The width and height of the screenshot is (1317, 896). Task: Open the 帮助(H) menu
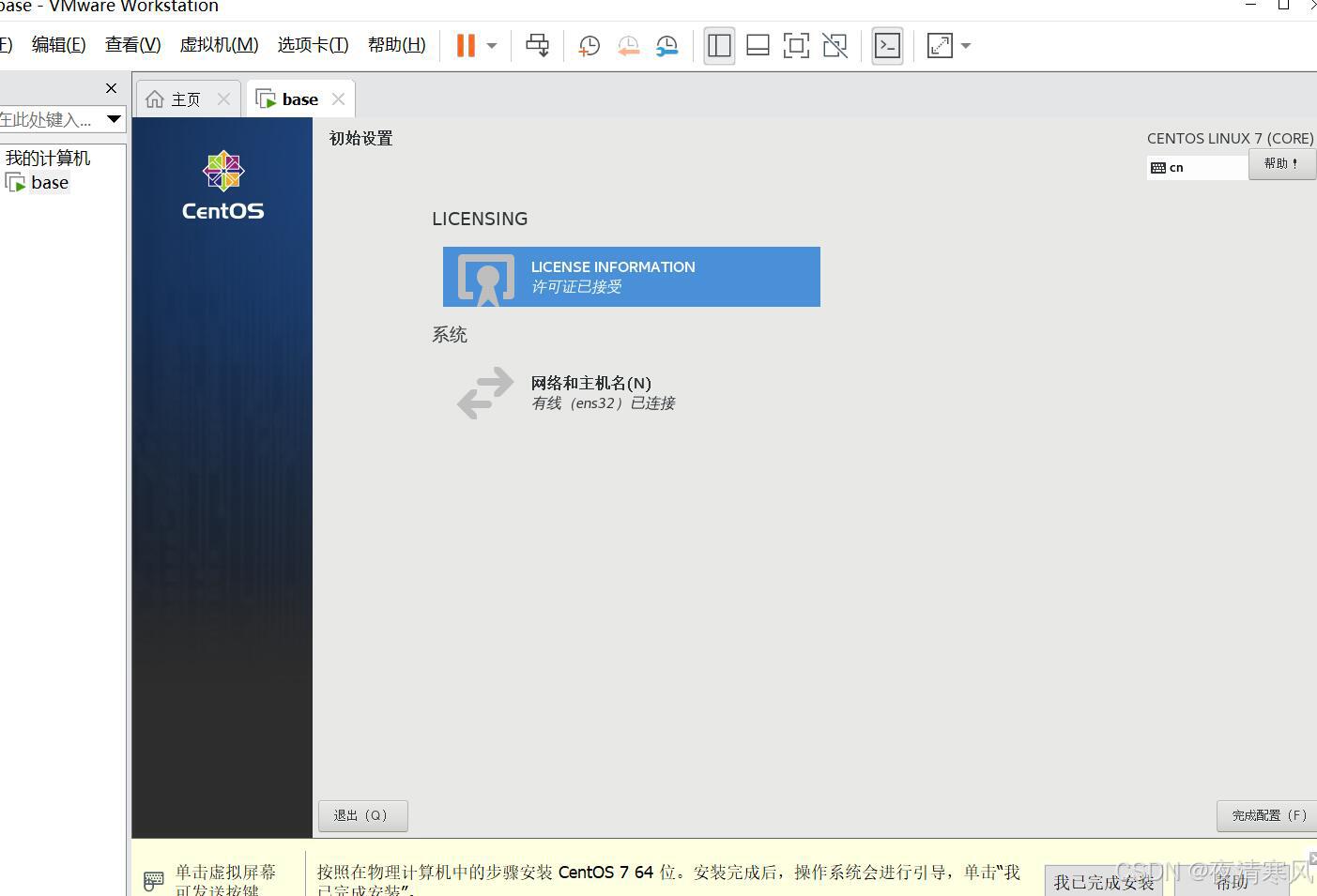point(396,45)
